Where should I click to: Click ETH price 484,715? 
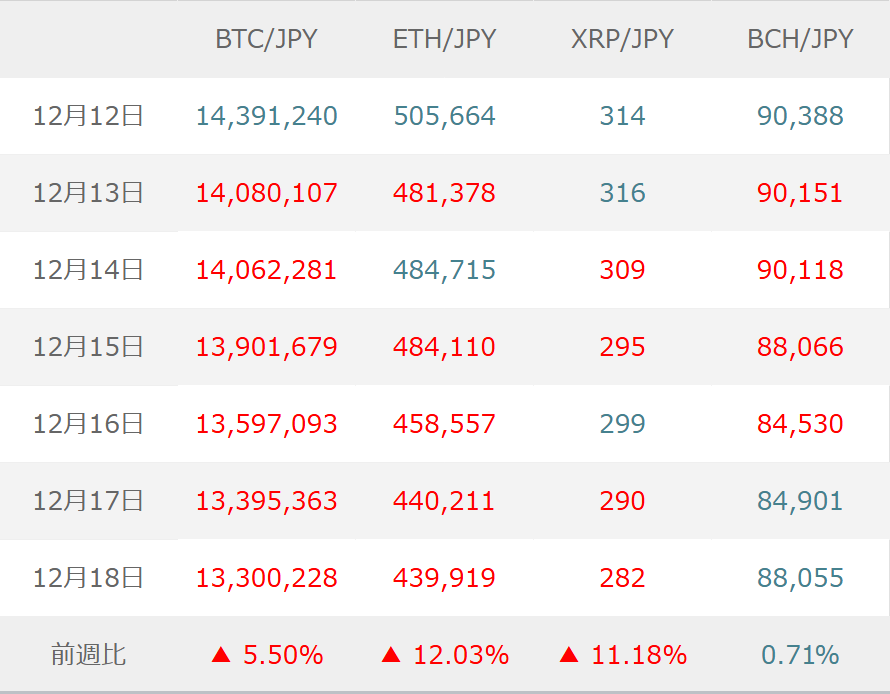[444, 270]
